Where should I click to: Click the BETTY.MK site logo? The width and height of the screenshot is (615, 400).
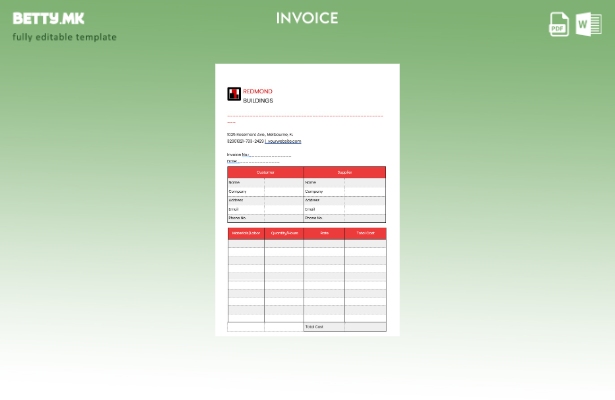coord(49,18)
